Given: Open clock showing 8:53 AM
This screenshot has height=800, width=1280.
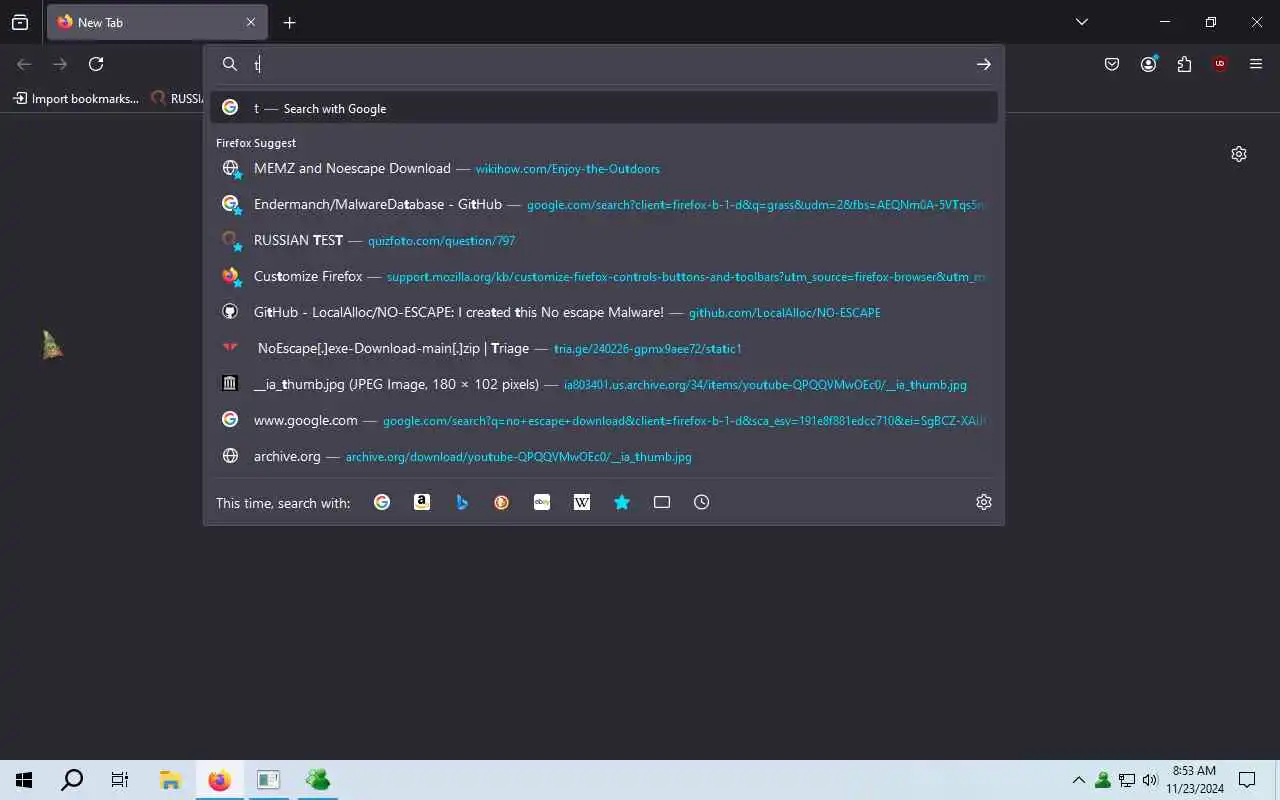Looking at the screenshot, I should point(1195,780).
